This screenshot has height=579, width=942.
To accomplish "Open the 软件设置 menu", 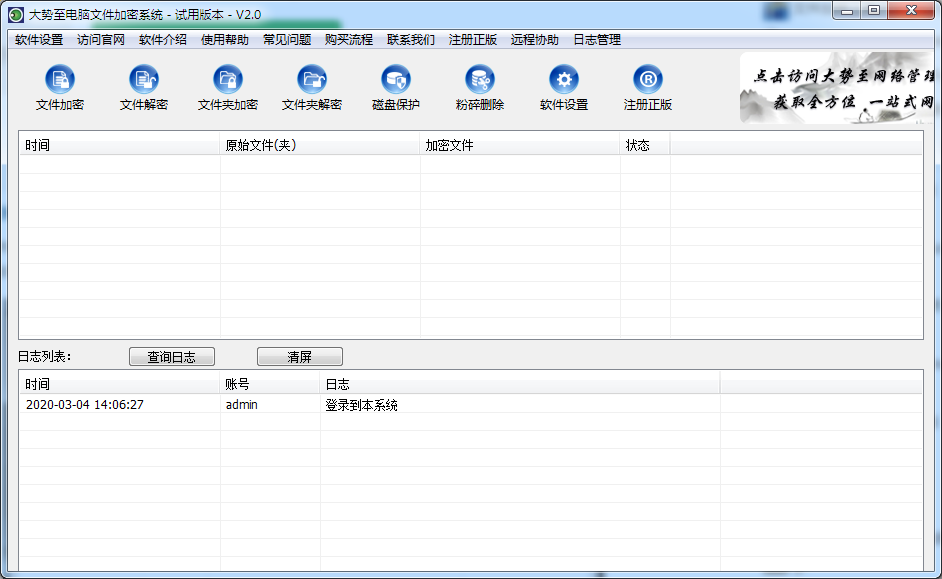I will 39,40.
